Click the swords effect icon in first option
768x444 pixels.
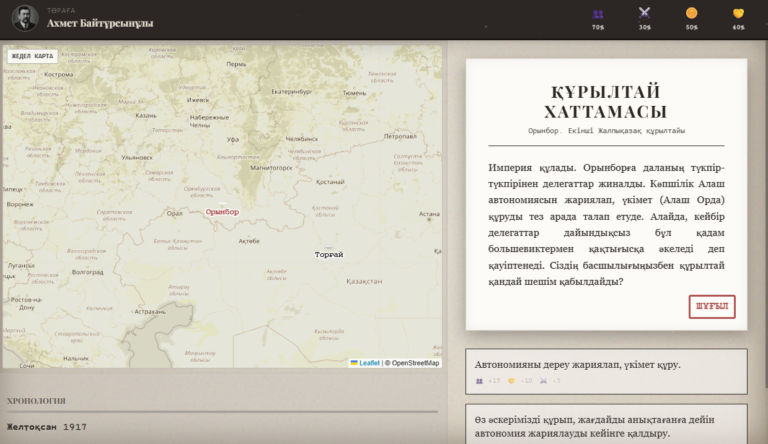[x=543, y=381]
